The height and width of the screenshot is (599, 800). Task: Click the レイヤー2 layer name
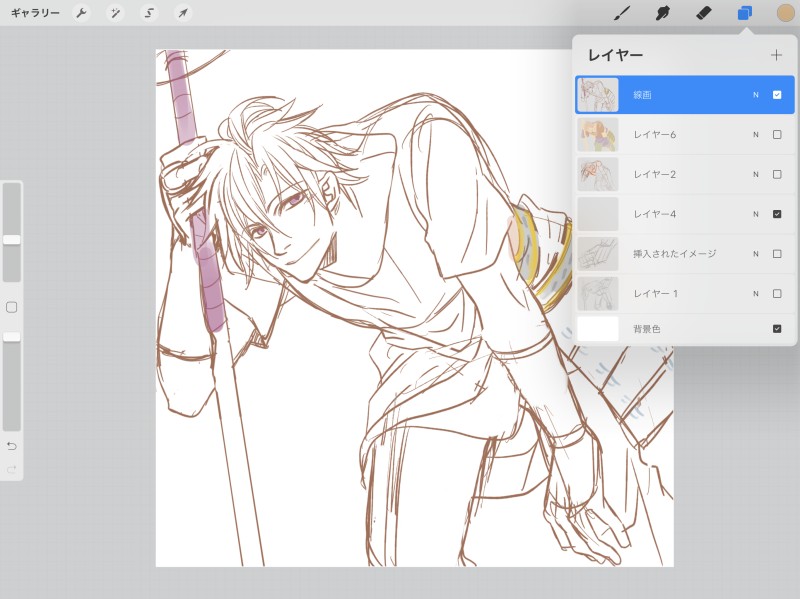click(x=655, y=174)
